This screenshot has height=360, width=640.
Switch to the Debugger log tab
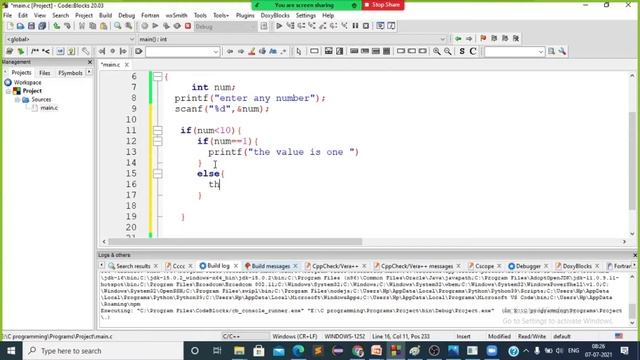point(528,266)
